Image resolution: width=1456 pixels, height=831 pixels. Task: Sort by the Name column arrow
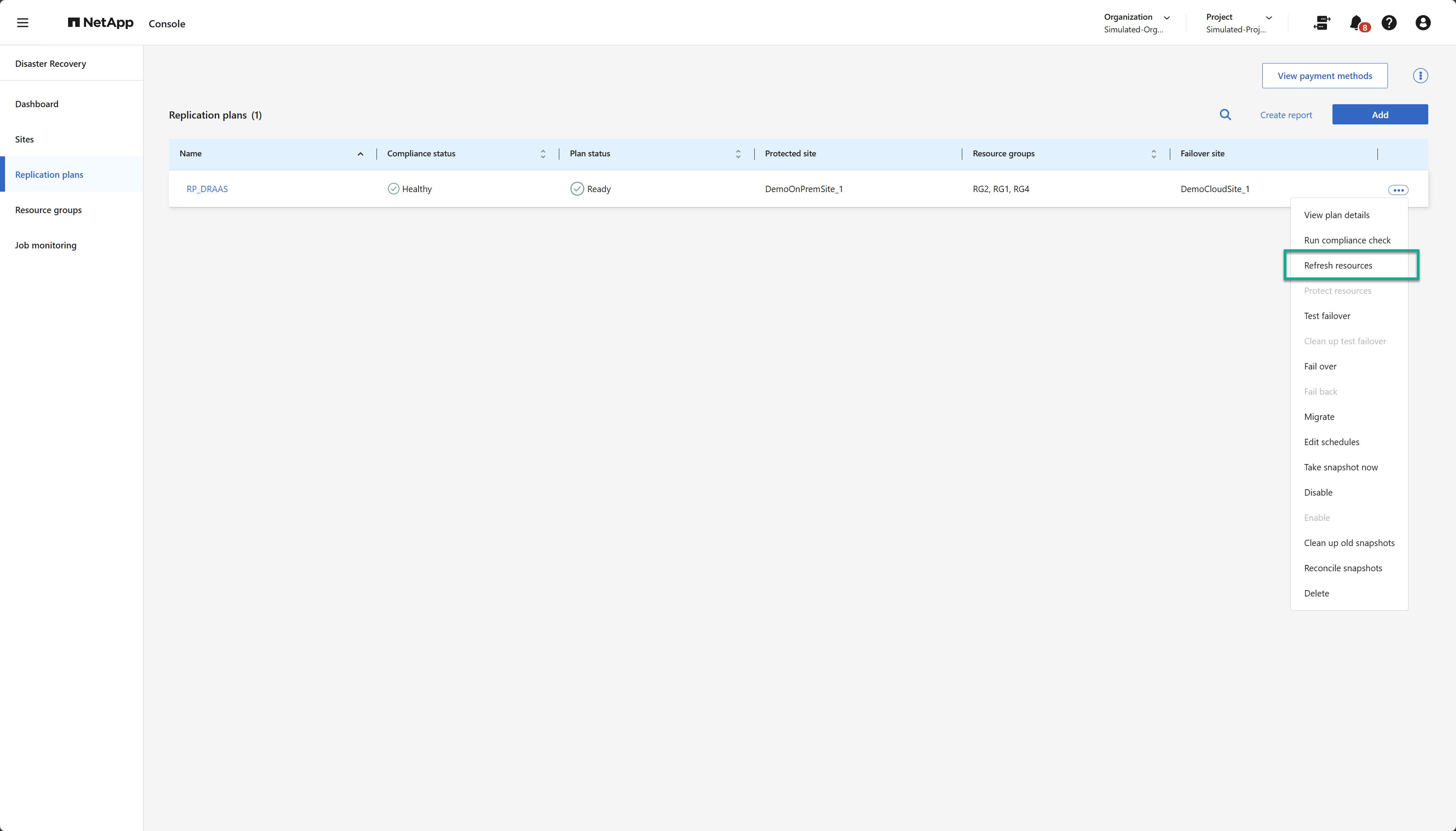(361, 154)
